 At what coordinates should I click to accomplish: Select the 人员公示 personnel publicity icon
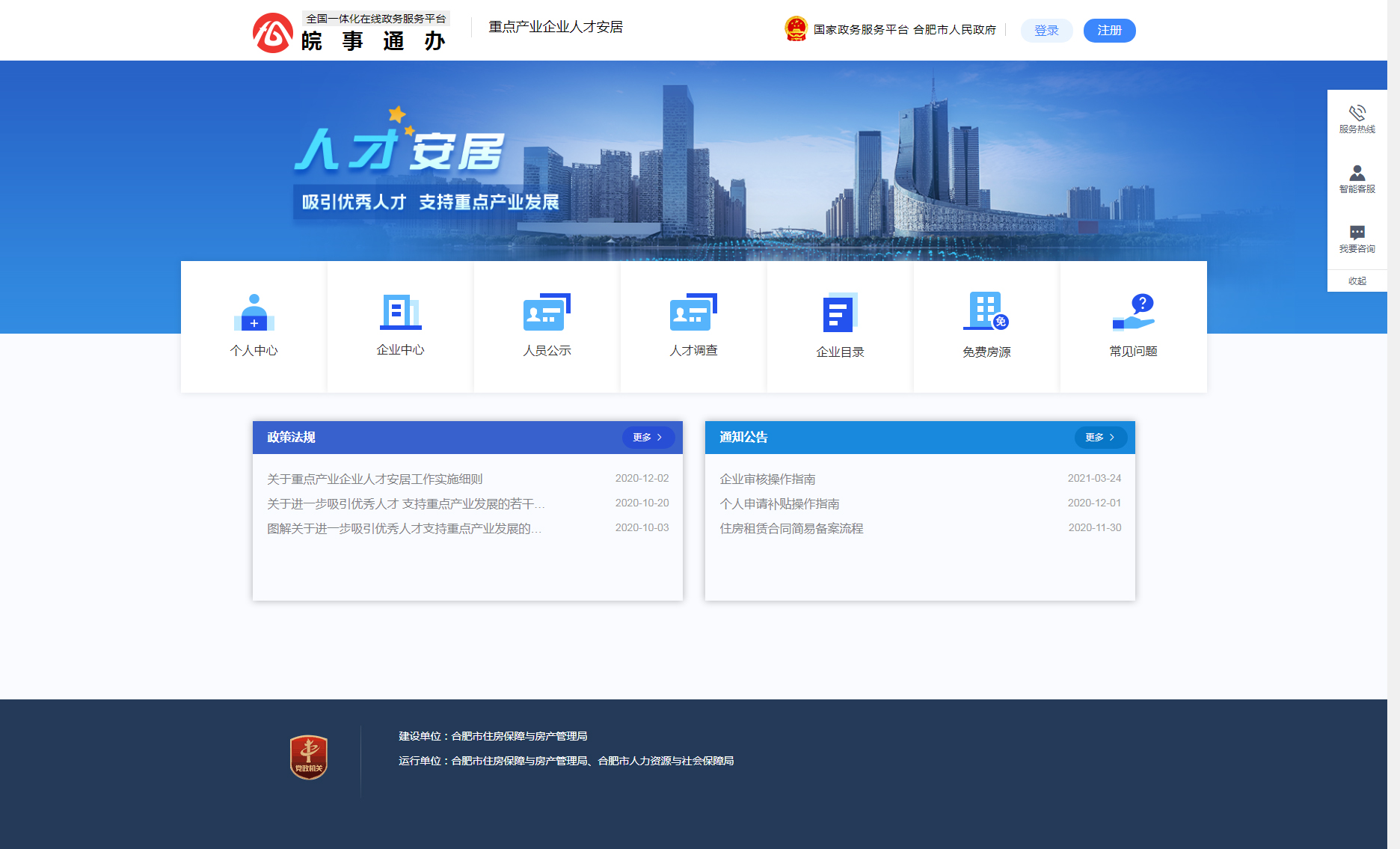[547, 325]
